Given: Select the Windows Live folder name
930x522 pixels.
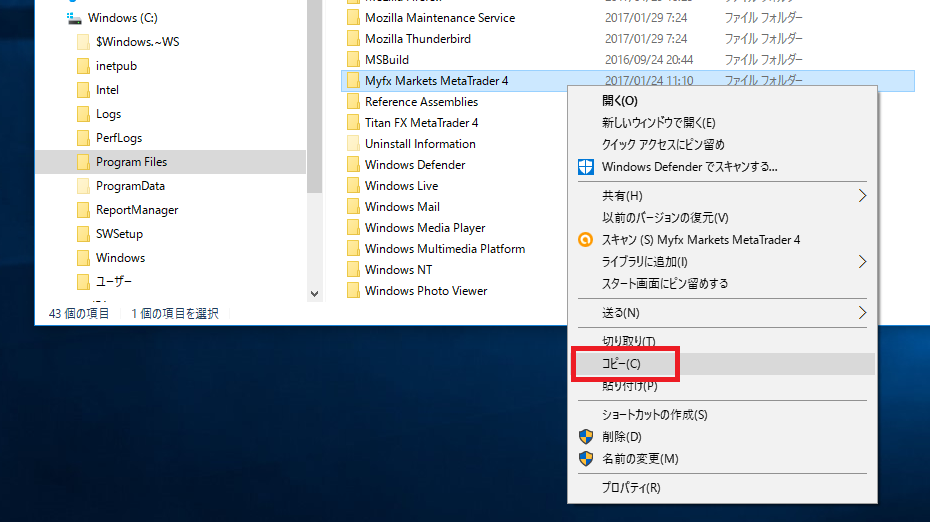Looking at the screenshot, I should tap(402, 186).
